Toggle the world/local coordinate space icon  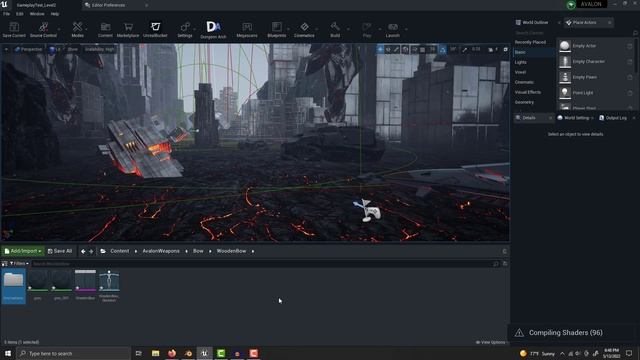[x=405, y=49]
